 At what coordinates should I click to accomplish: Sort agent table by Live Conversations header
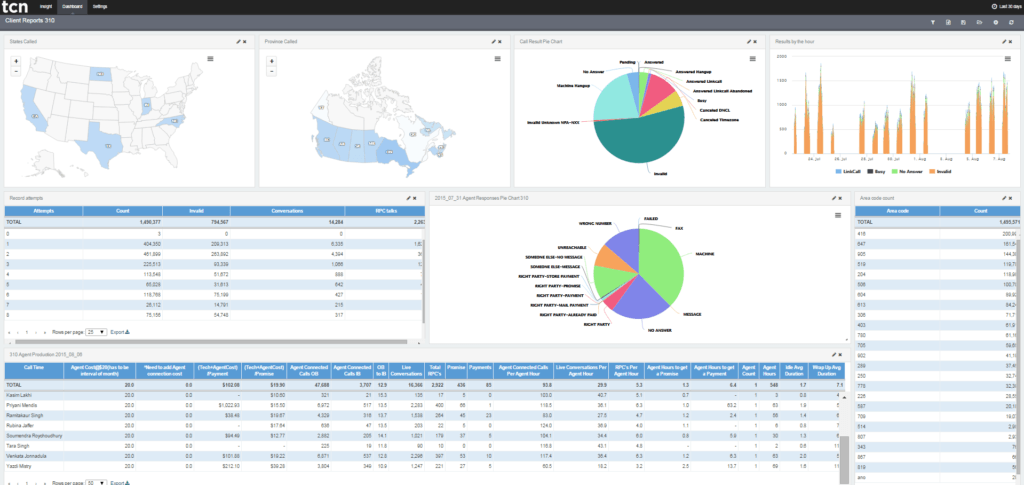[x=406, y=371]
